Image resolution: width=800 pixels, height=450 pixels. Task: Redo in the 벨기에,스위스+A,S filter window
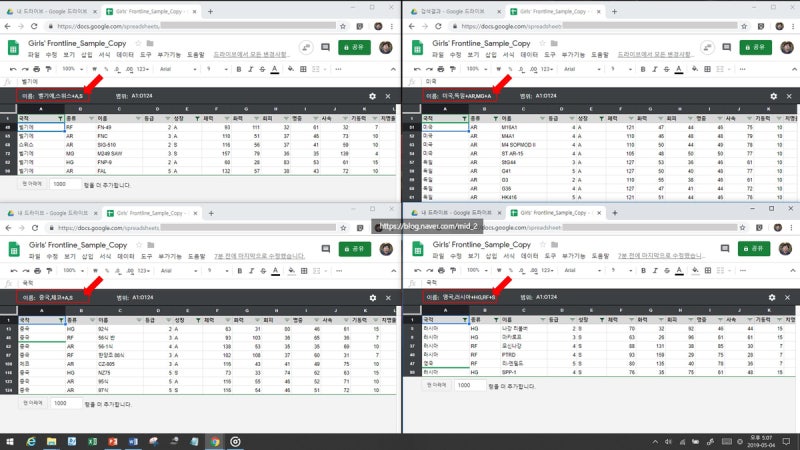pyautogui.click(x=24, y=69)
